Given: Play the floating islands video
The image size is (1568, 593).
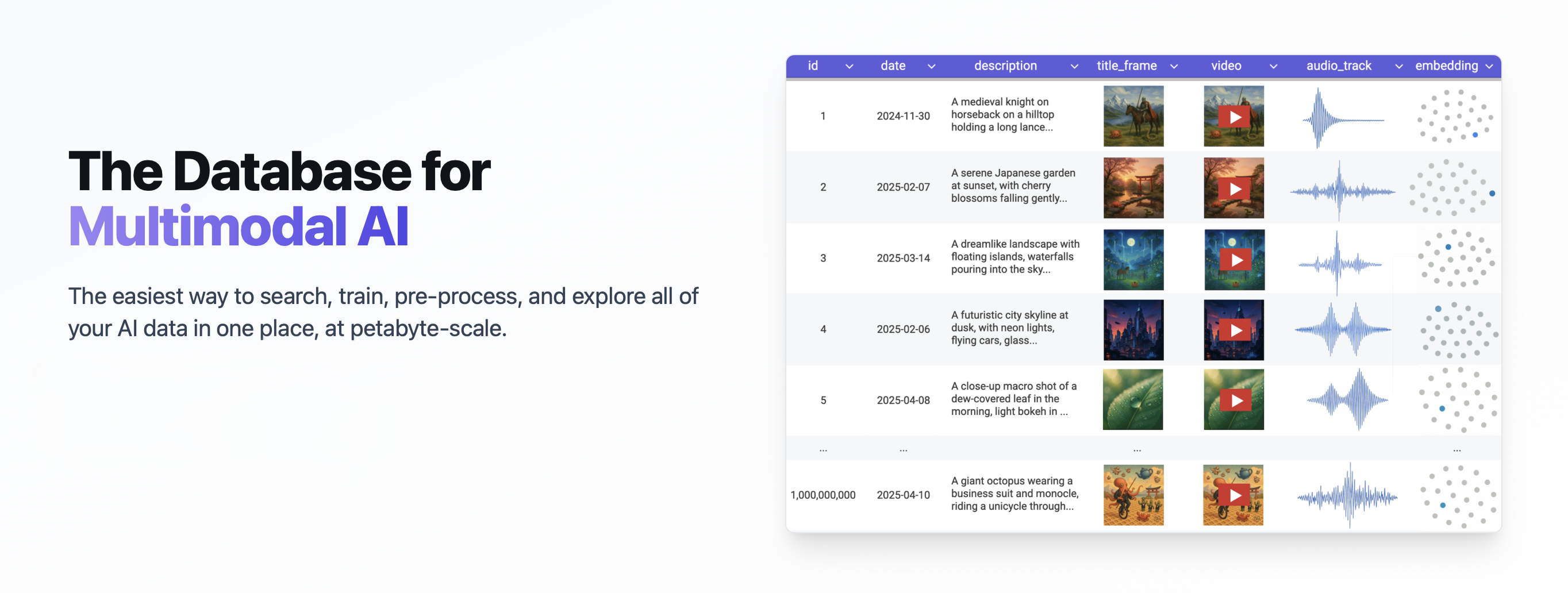Looking at the screenshot, I should (x=1234, y=259).
